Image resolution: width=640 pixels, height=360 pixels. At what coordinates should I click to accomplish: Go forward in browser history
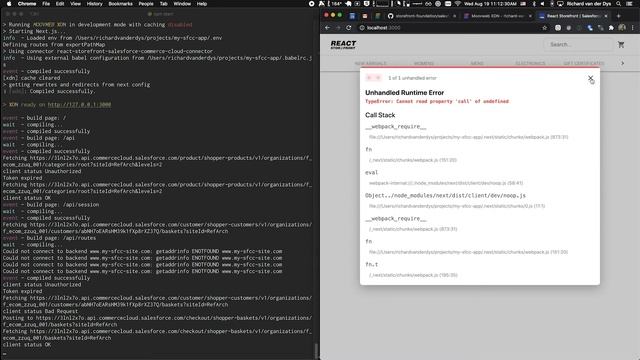tap(338, 28)
